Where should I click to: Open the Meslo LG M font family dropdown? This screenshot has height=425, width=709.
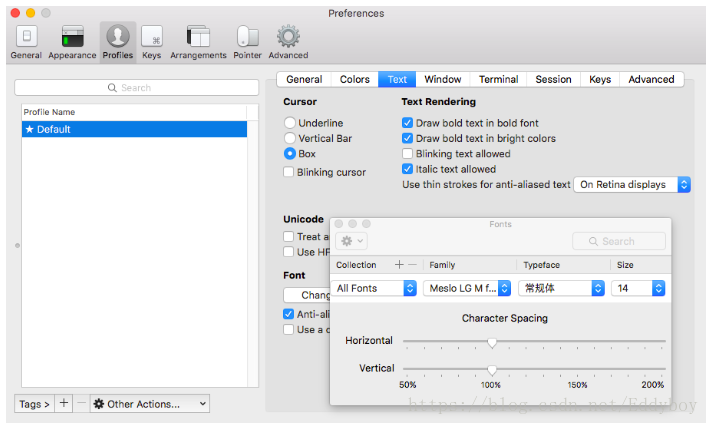pyautogui.click(x=467, y=288)
